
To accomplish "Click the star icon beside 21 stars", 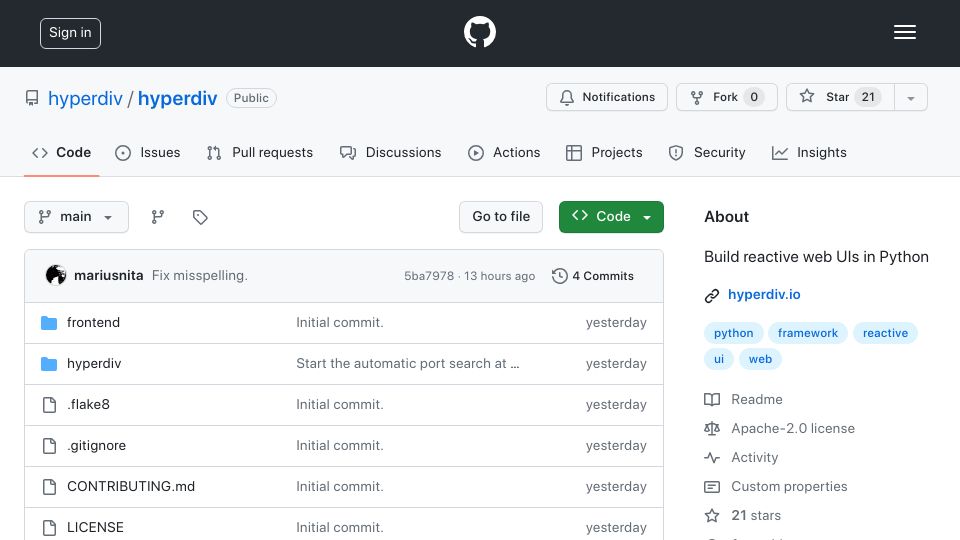I will 712,516.
